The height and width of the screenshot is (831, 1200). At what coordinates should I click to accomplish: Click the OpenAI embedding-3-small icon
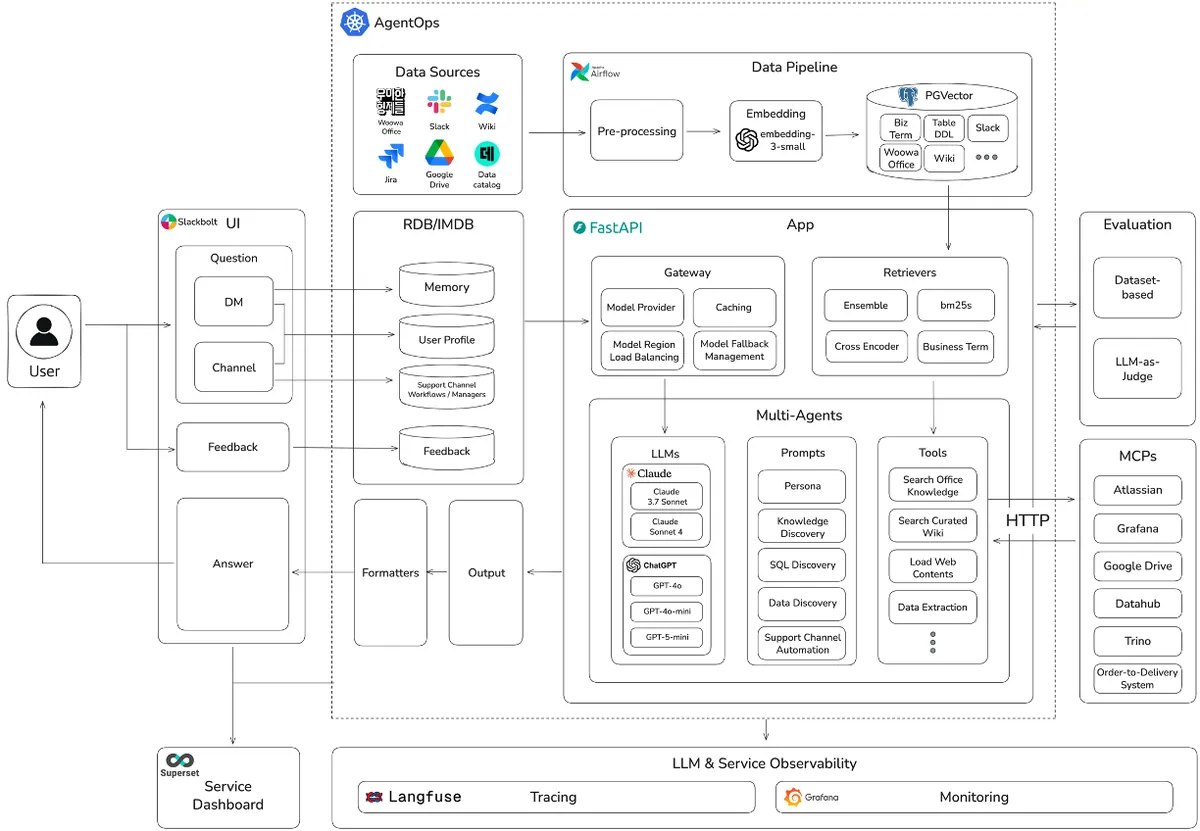tap(746, 141)
